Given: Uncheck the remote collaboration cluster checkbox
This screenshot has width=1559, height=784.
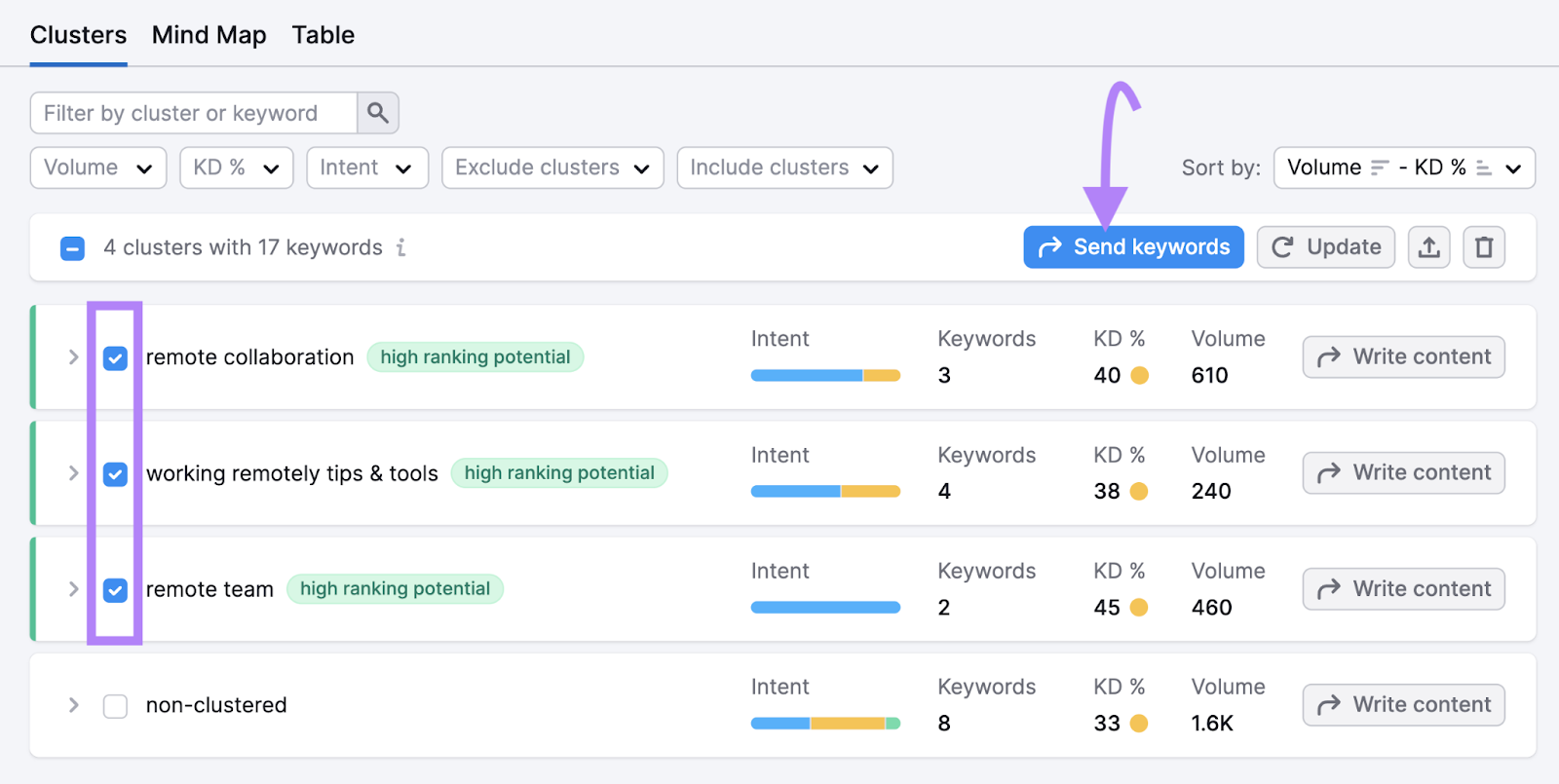Looking at the screenshot, I should 115,358.
